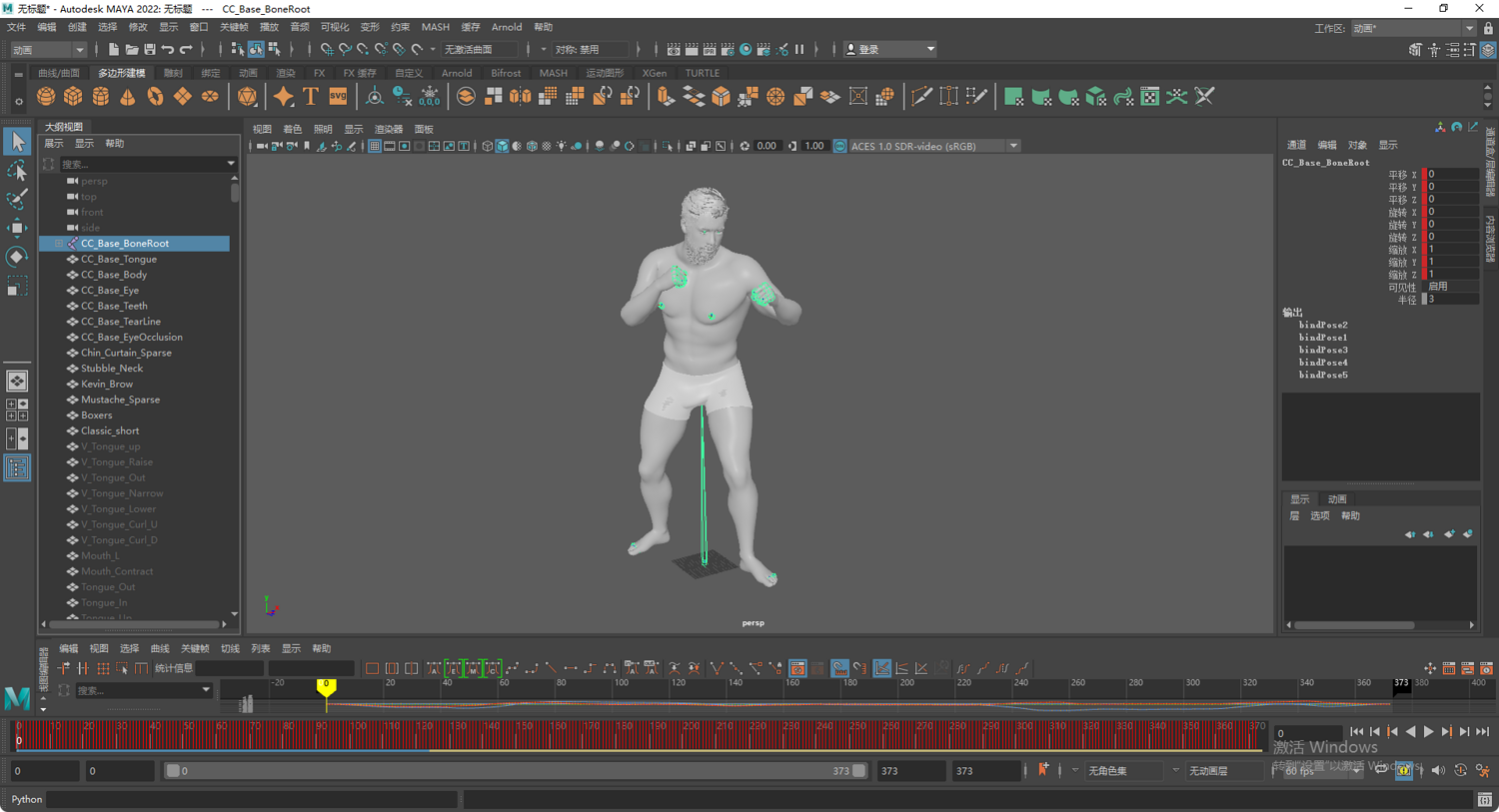Open the fps playback speed dropdown
The width and height of the screenshot is (1499, 812).
[1321, 770]
